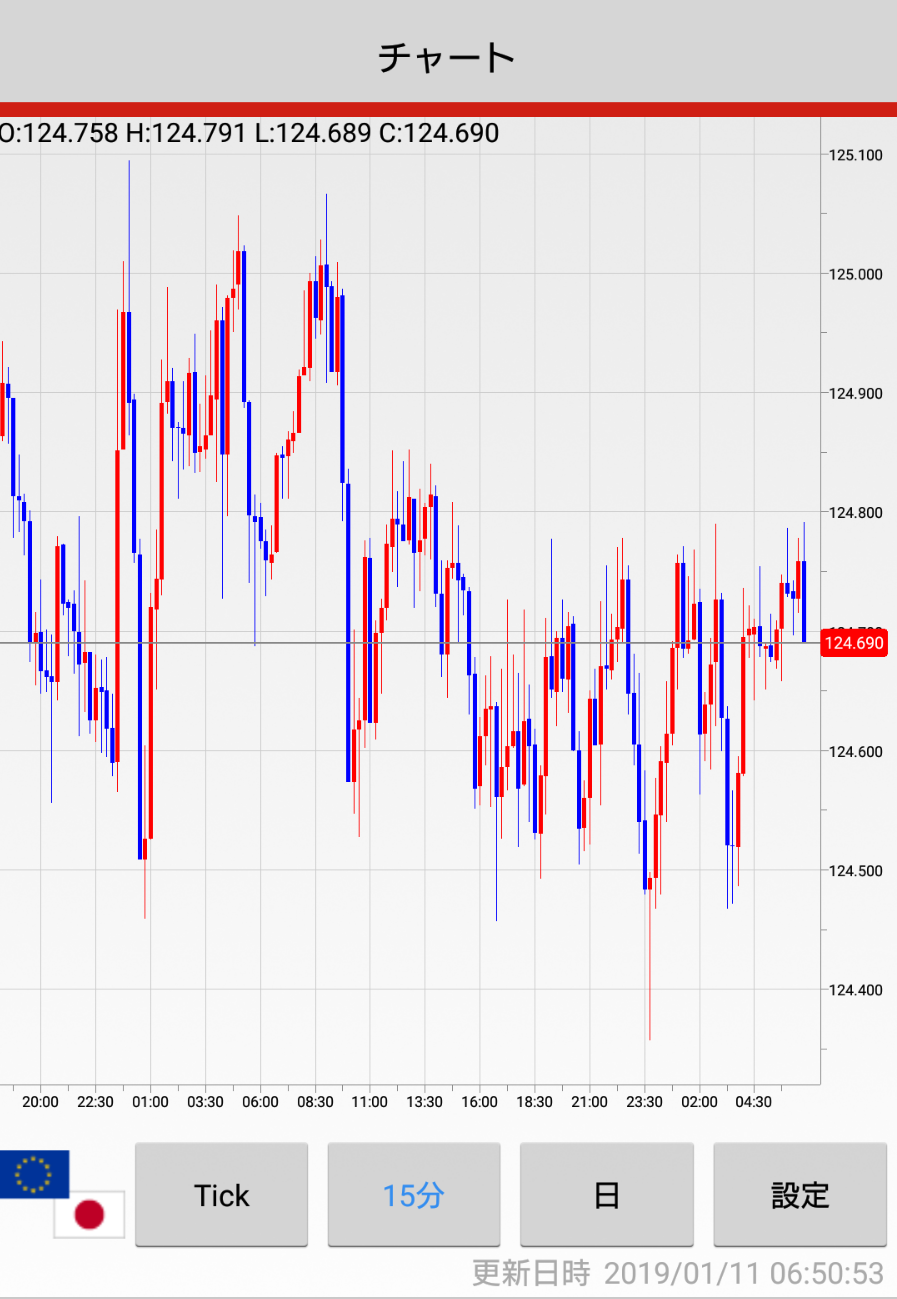Tap the latest blue candle at right edge

click(x=804, y=600)
